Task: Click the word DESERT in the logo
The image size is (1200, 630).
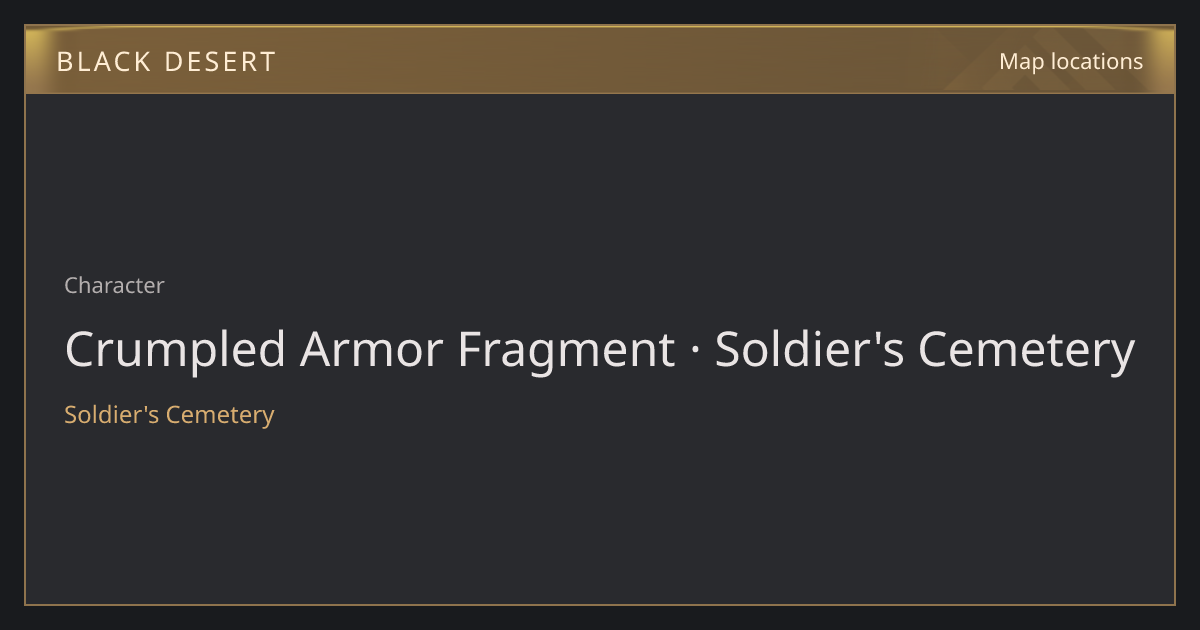Action: pos(220,62)
